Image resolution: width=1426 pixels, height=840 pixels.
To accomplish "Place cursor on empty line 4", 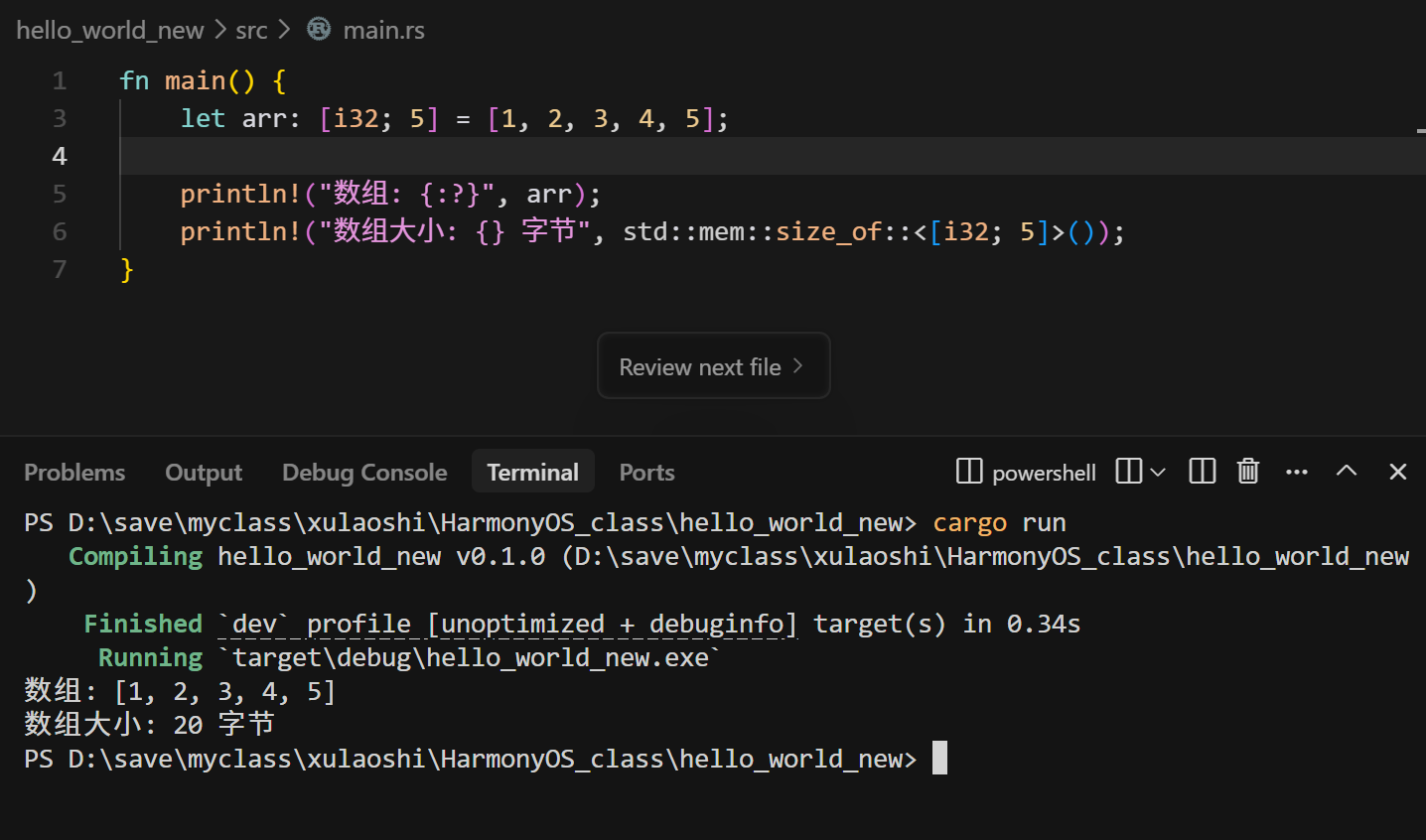I will 773,156.
